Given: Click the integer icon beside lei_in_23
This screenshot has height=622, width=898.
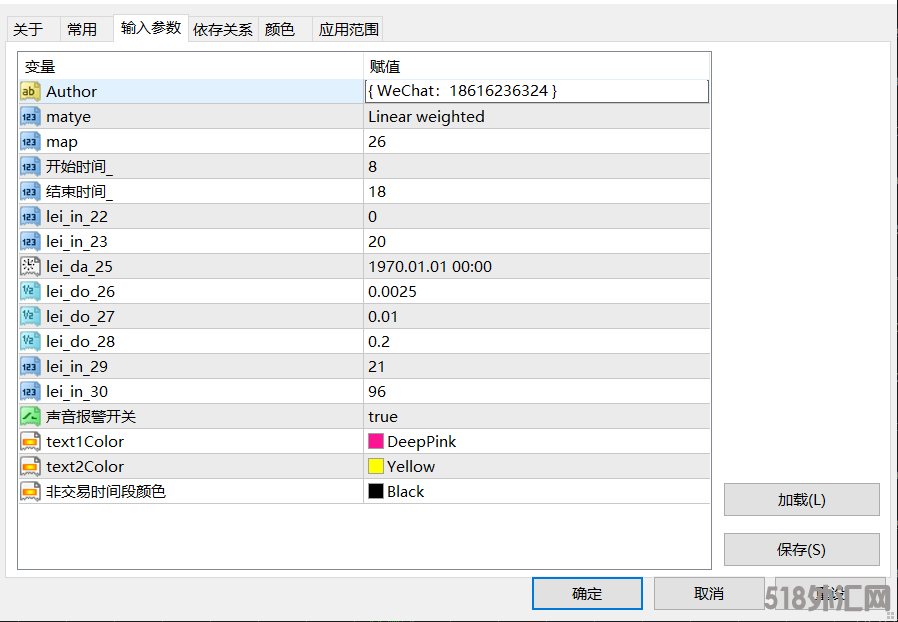Looking at the screenshot, I should [x=30, y=242].
